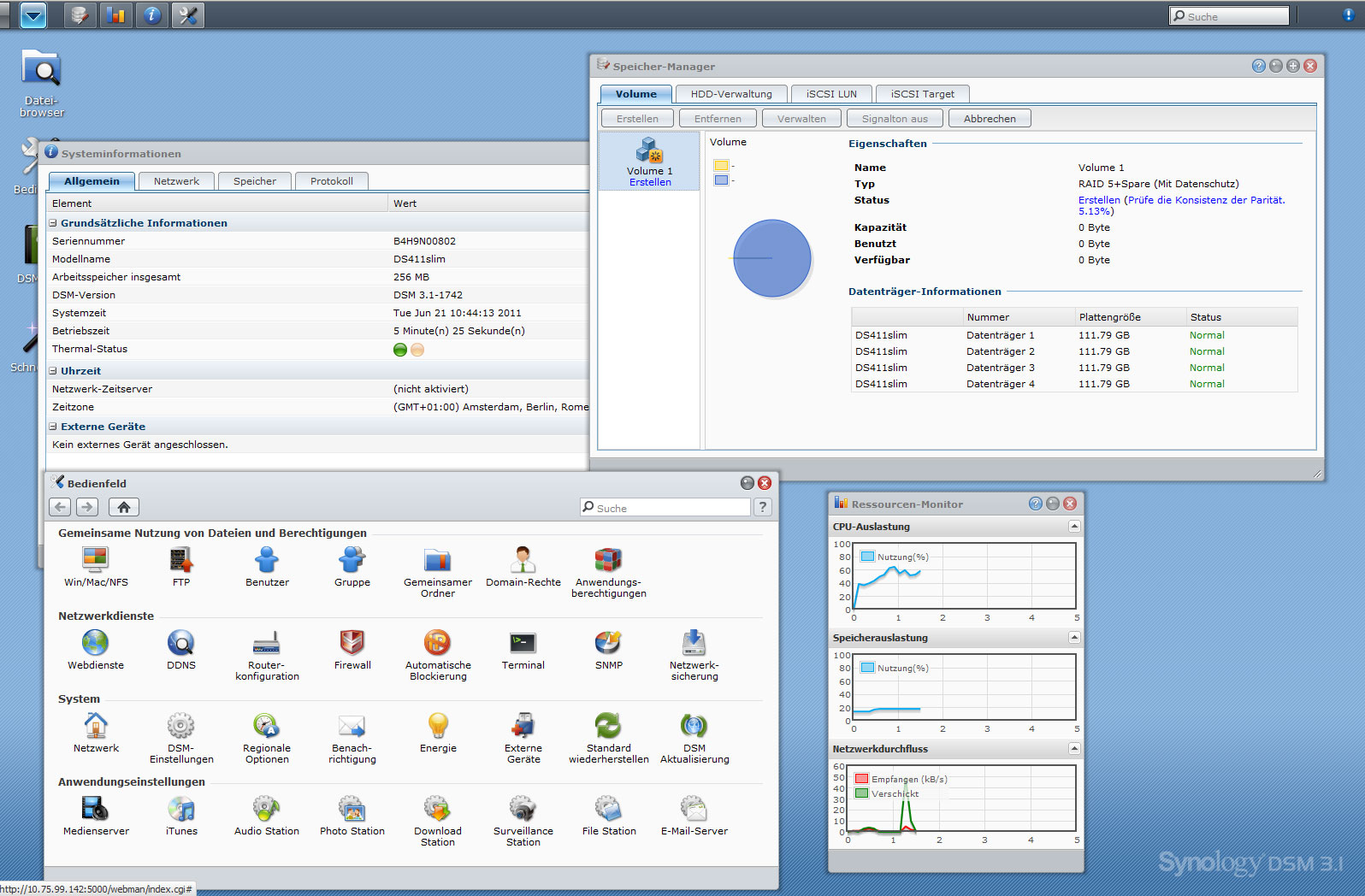This screenshot has width=1365, height=896.
Task: Open the Datei-browser desktop icon
Action: click(x=41, y=83)
